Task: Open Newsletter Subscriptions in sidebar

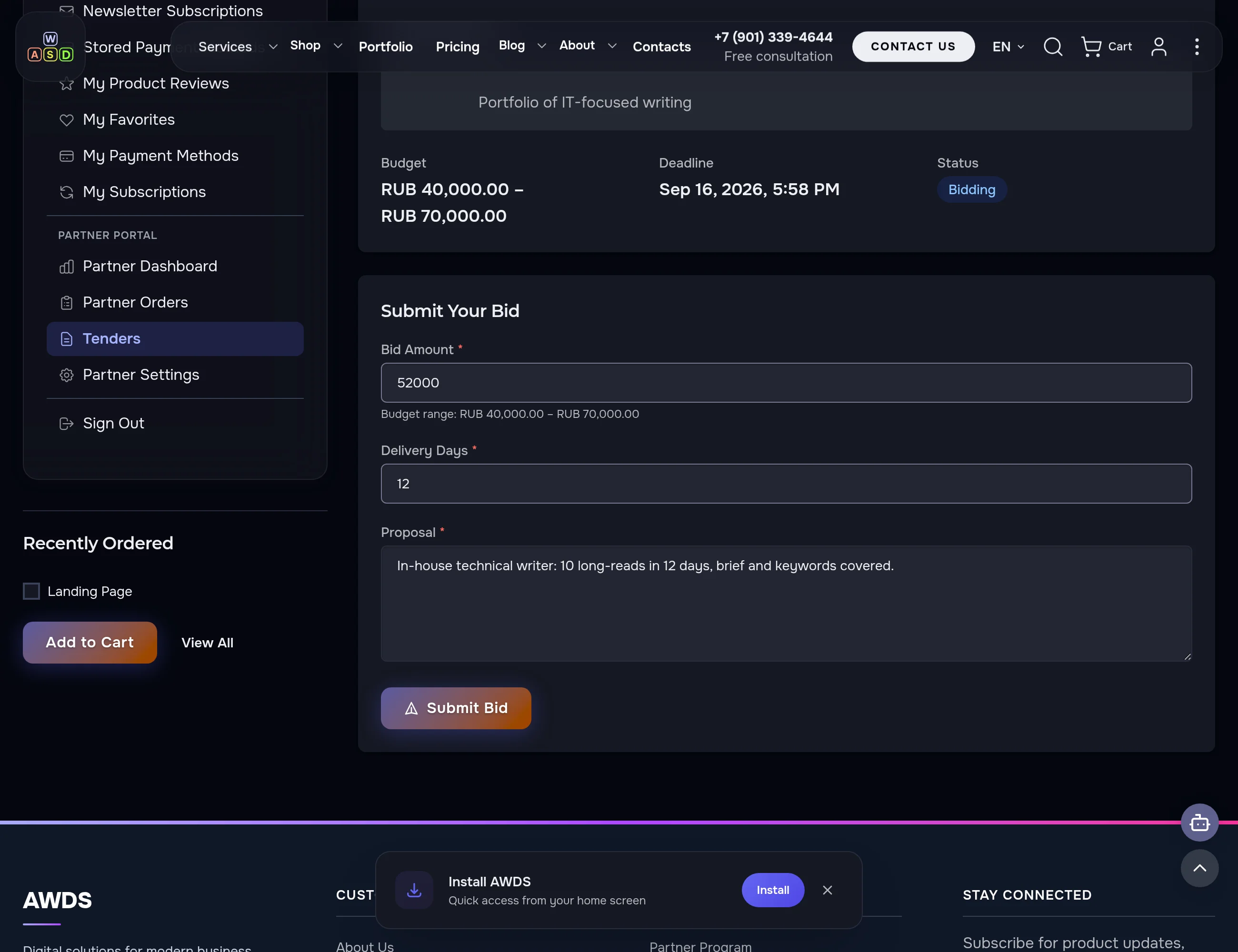Action: pyautogui.click(x=172, y=11)
